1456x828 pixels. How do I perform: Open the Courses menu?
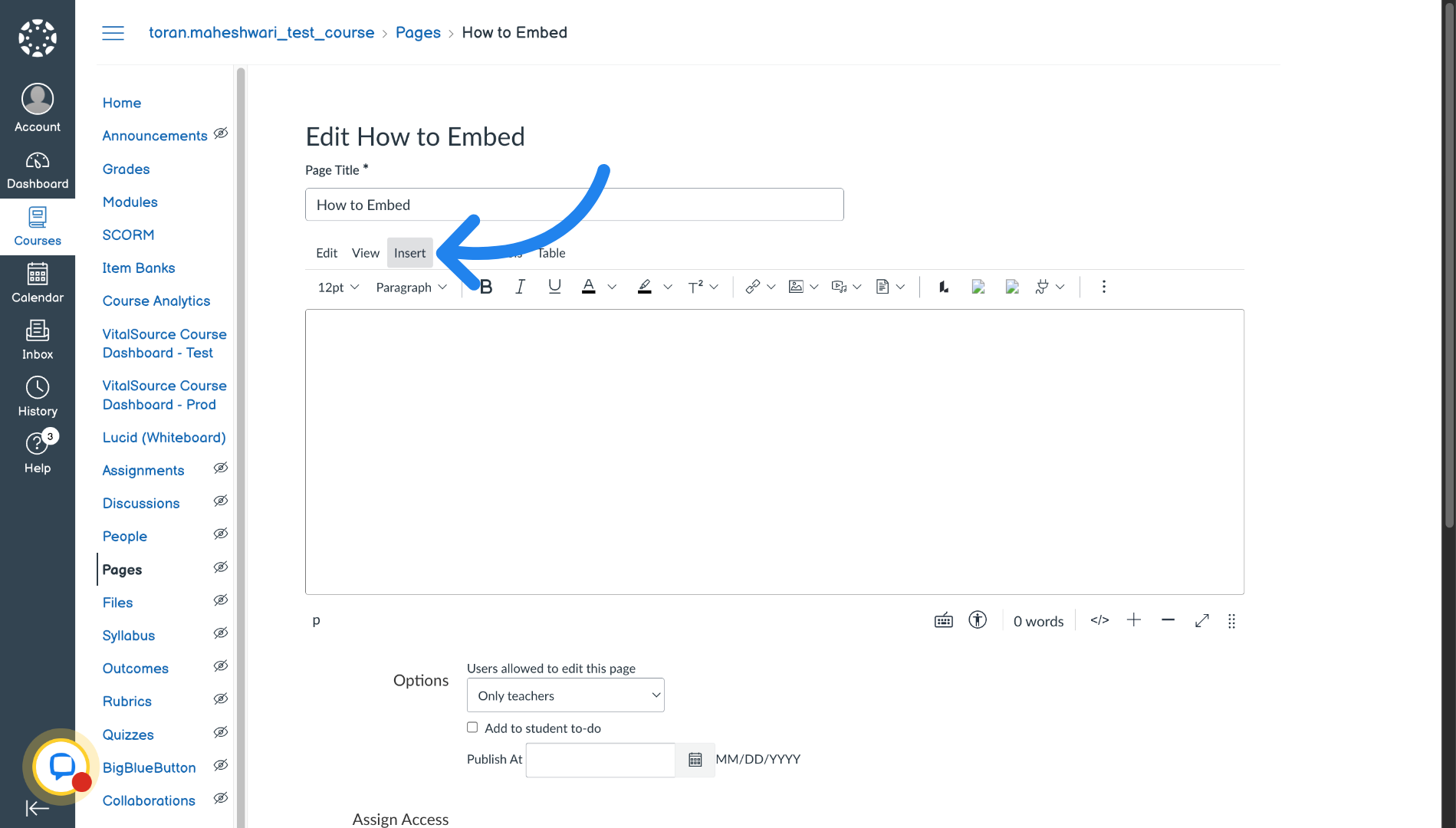[x=38, y=227]
